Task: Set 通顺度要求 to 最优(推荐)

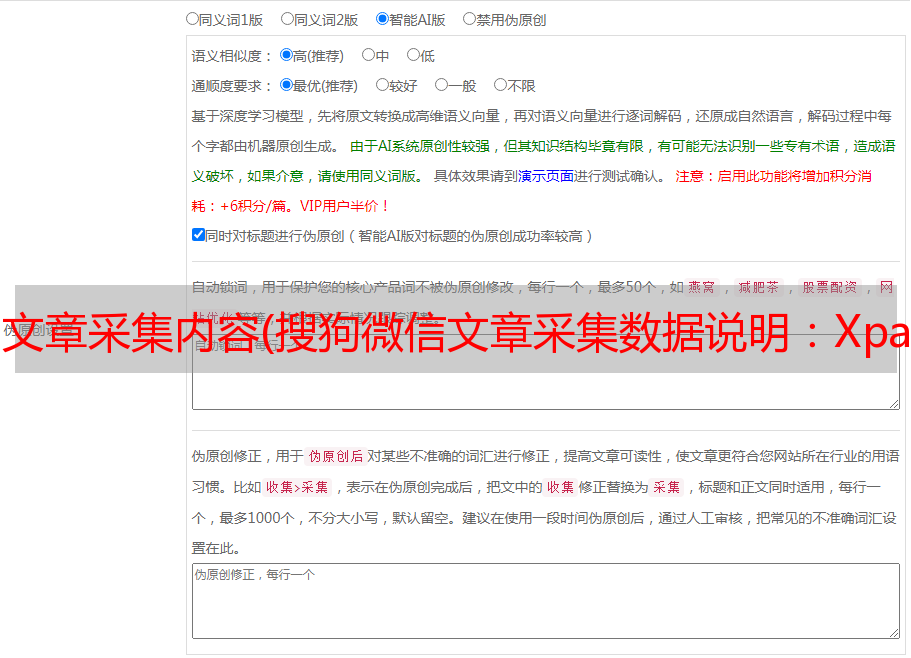Action: coord(286,85)
